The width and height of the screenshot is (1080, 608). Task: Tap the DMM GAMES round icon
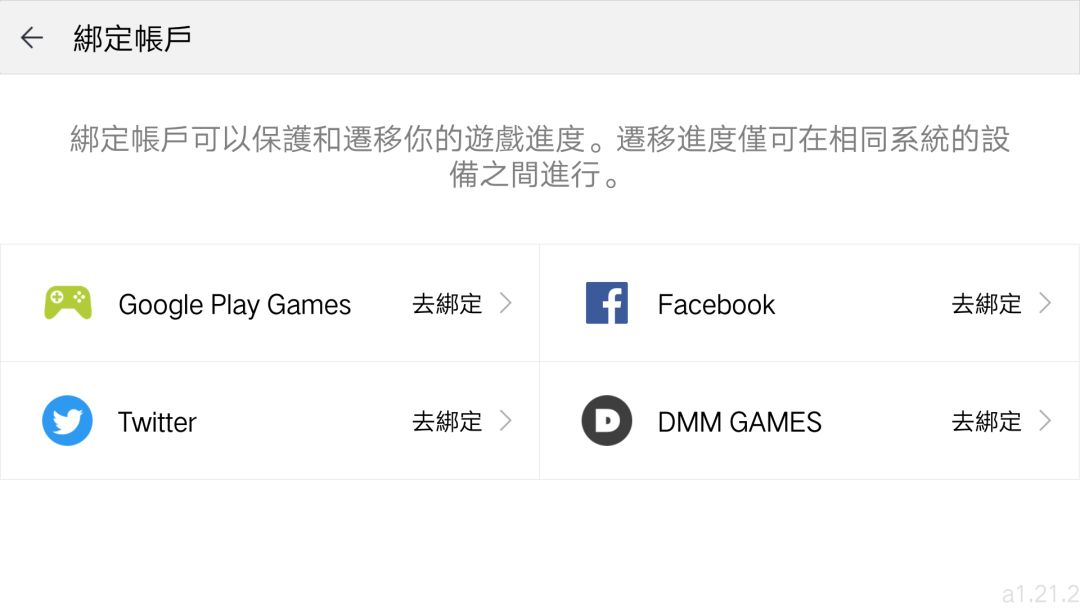pos(607,421)
